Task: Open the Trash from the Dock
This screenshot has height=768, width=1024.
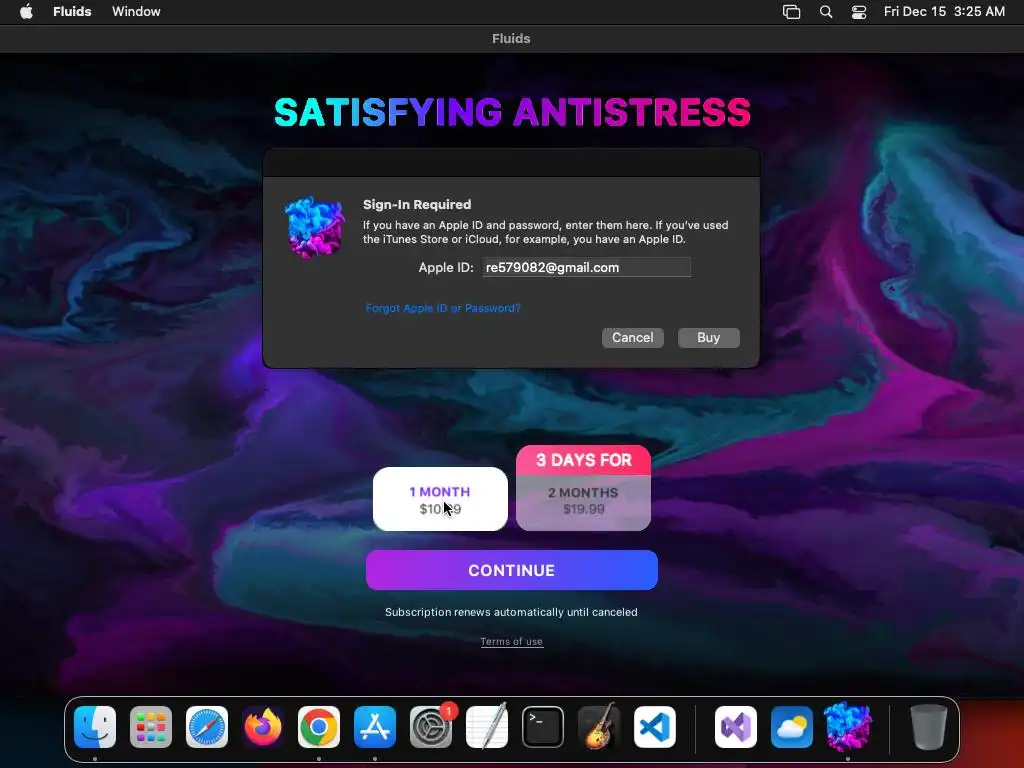Action: coord(929,727)
